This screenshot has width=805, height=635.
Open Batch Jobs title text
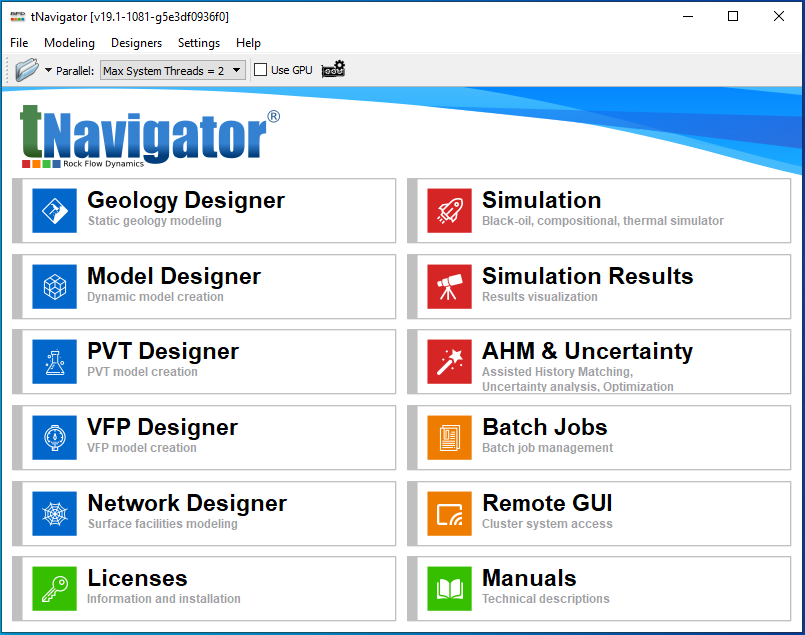click(545, 427)
